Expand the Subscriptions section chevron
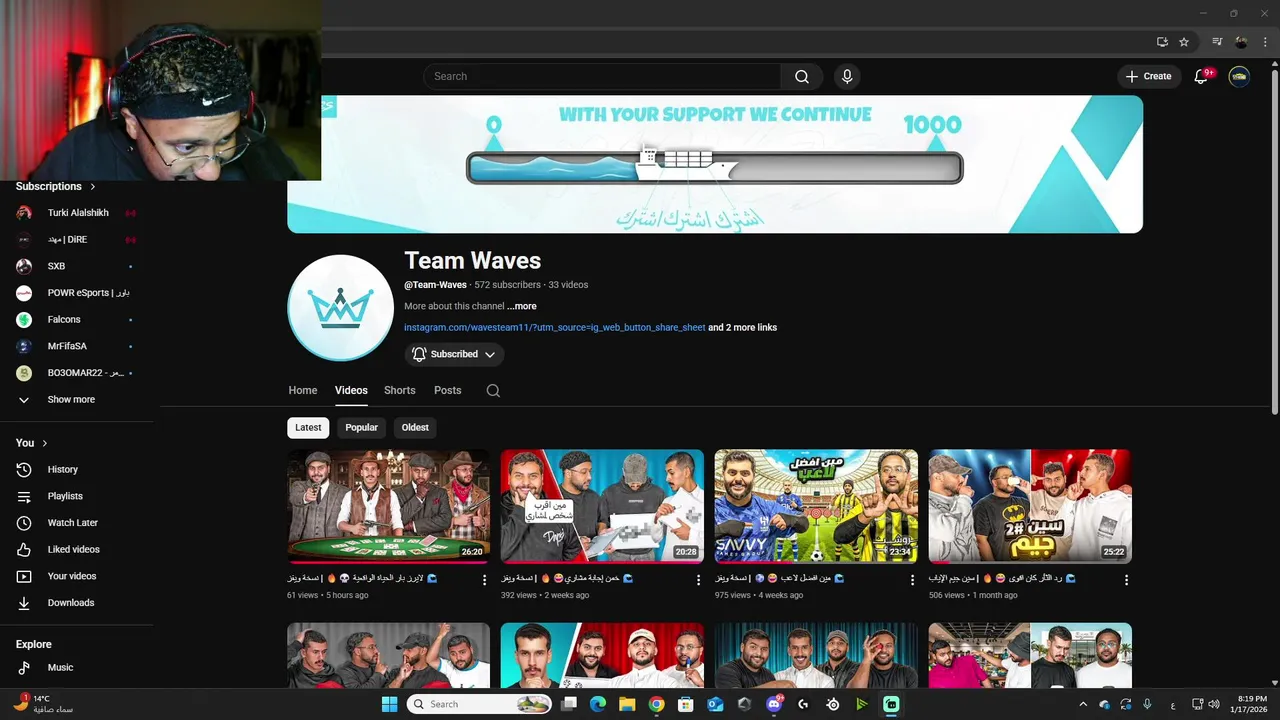 pyautogui.click(x=93, y=187)
